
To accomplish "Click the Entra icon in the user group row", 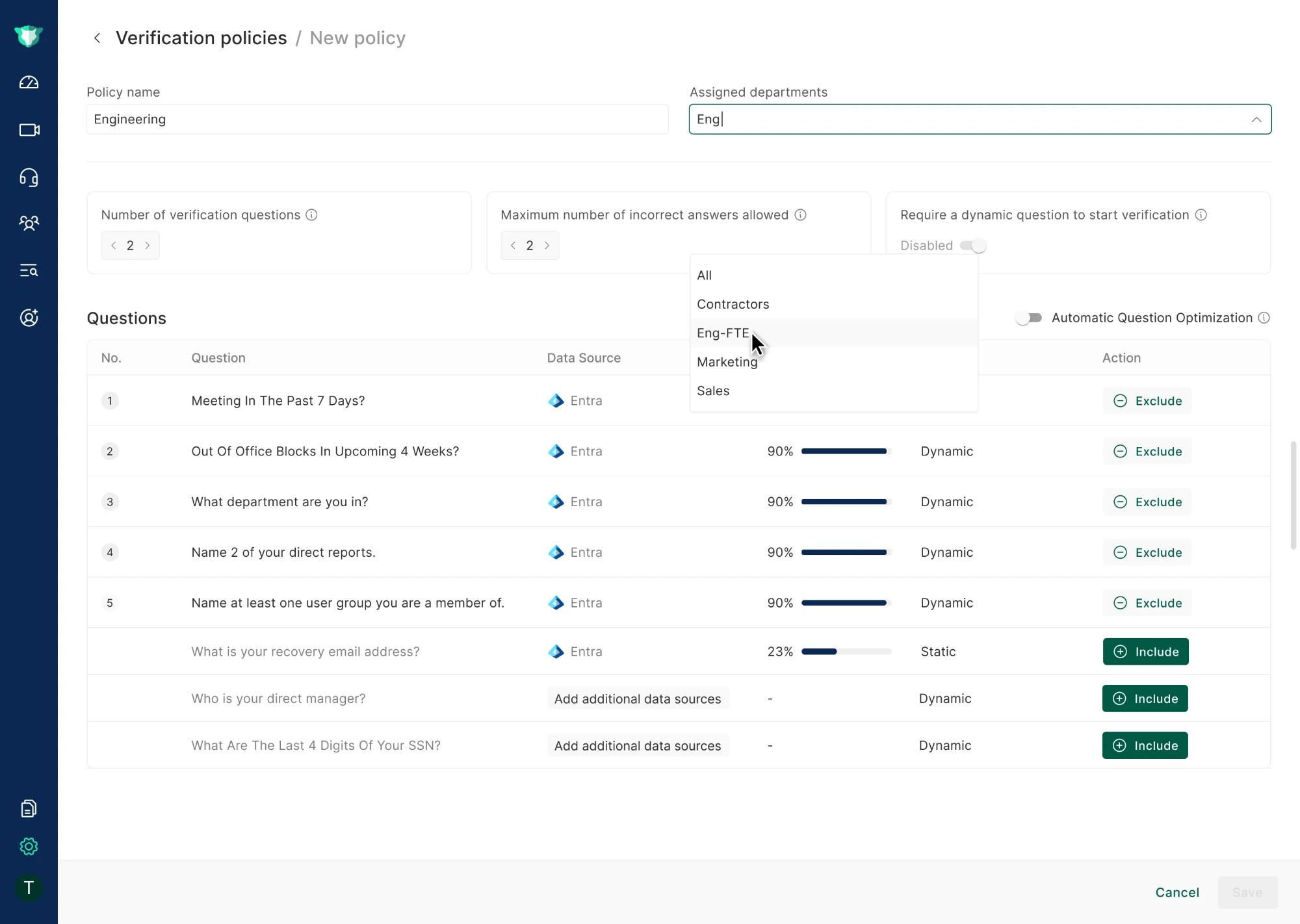I will [556, 603].
